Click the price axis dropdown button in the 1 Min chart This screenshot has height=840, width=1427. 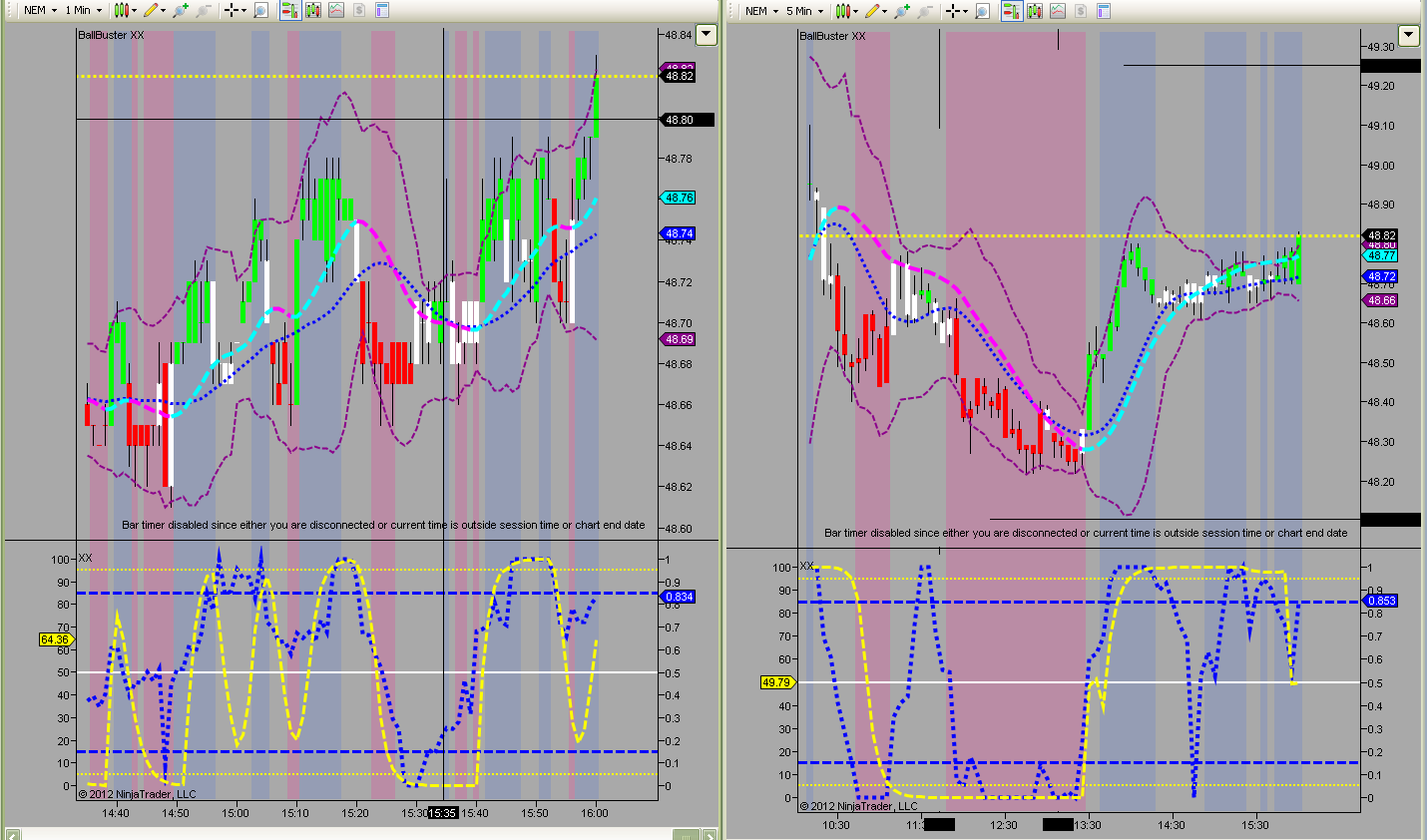pos(707,35)
